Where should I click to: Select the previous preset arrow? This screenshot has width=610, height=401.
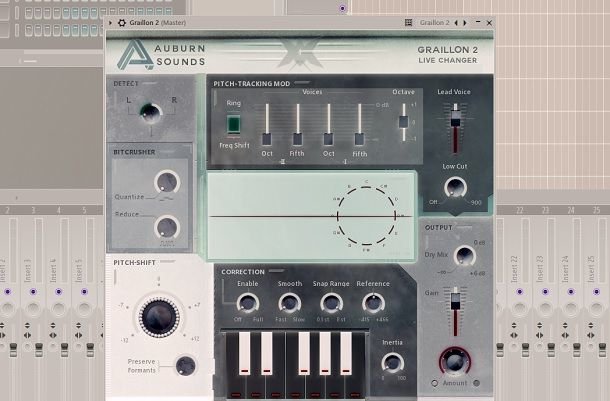coord(456,23)
